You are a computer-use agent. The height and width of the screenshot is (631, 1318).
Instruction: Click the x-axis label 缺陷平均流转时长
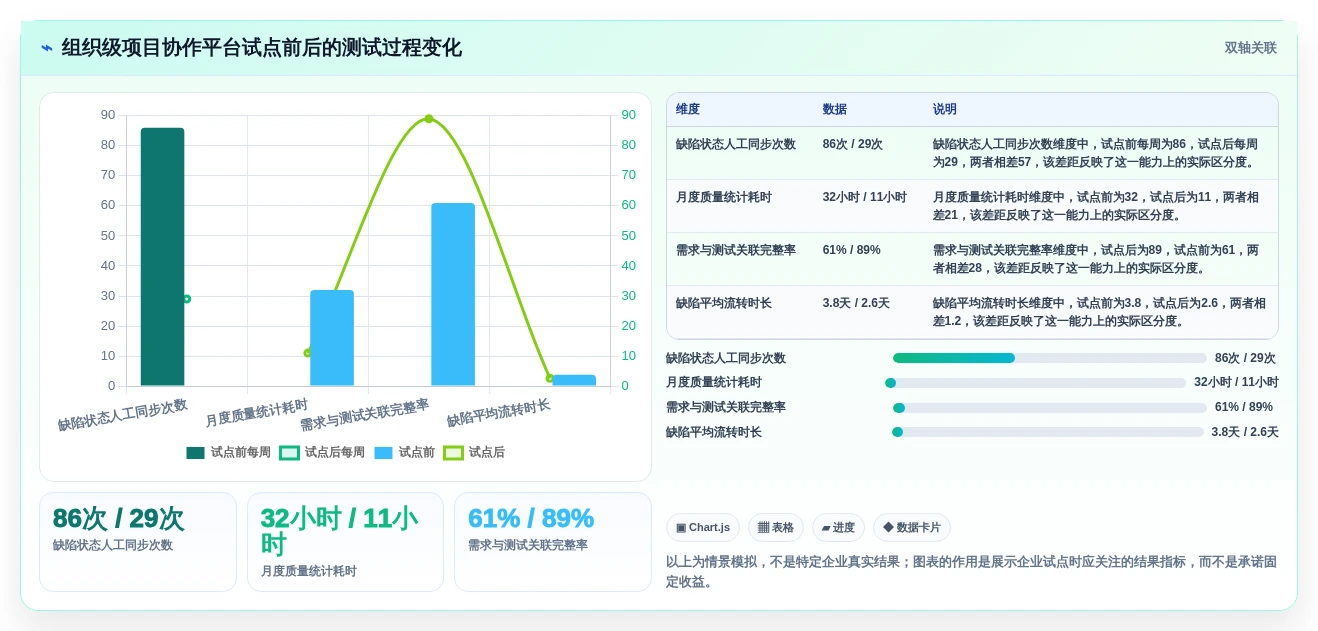click(498, 413)
